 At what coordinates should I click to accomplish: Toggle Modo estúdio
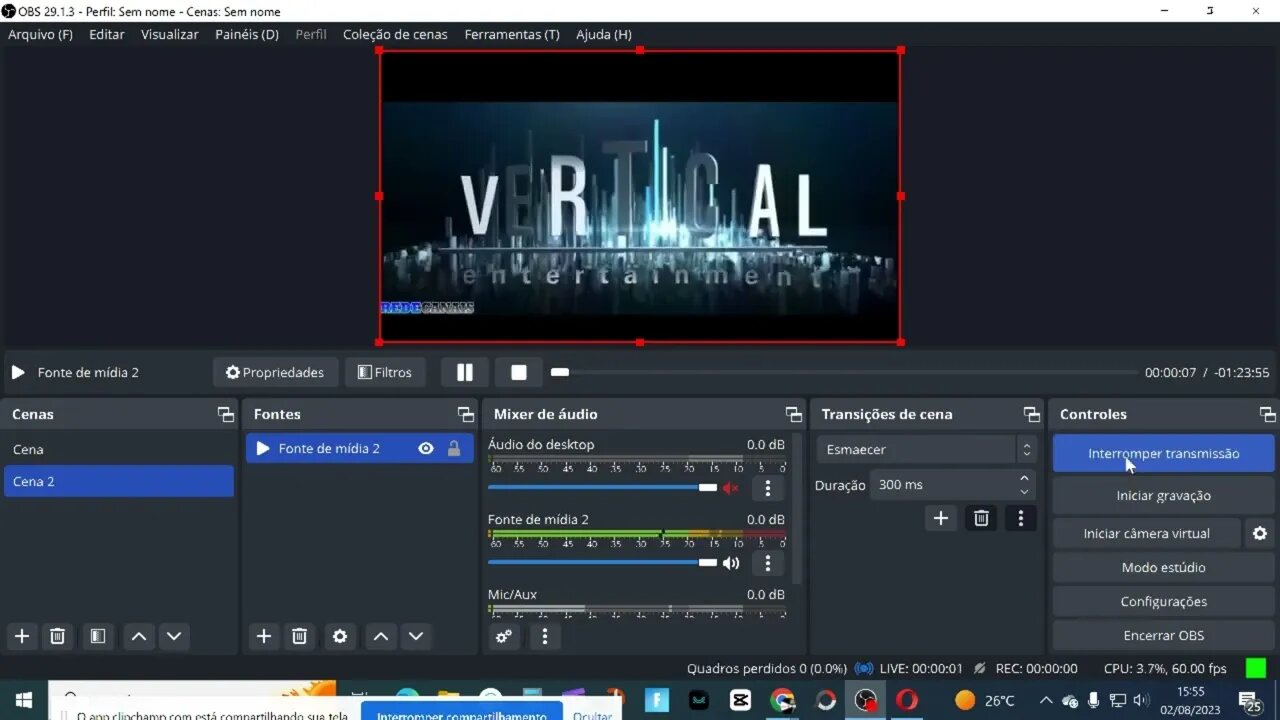pos(1164,567)
